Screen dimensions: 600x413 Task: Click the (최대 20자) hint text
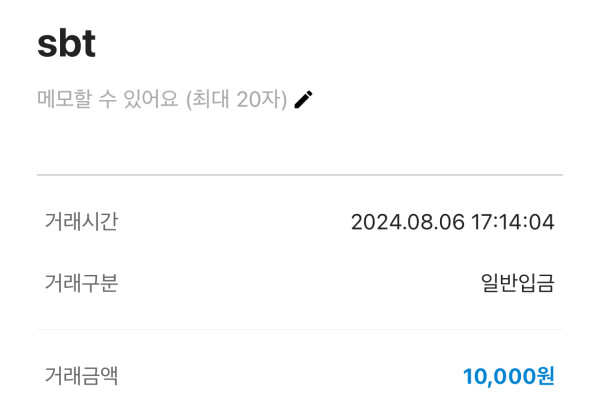click(237, 100)
